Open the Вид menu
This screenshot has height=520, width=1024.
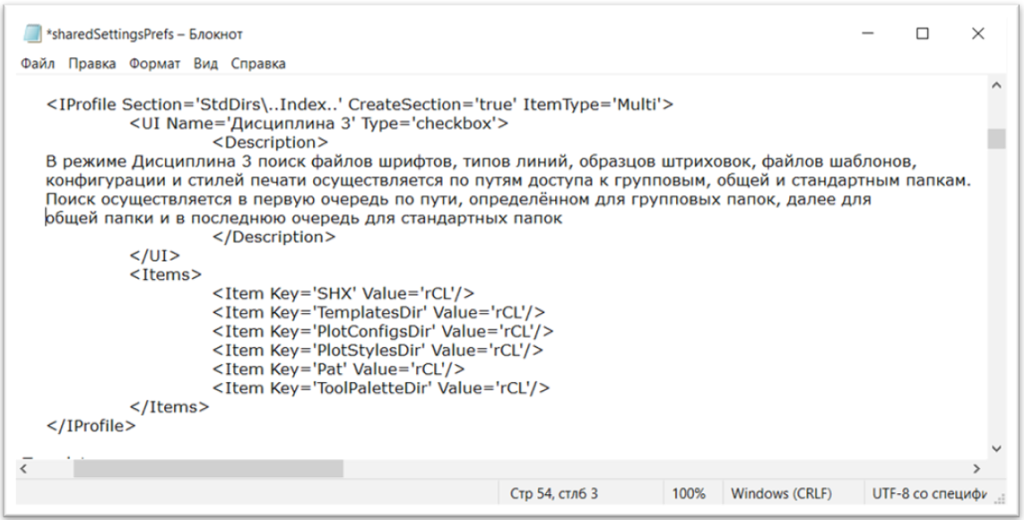(x=206, y=63)
